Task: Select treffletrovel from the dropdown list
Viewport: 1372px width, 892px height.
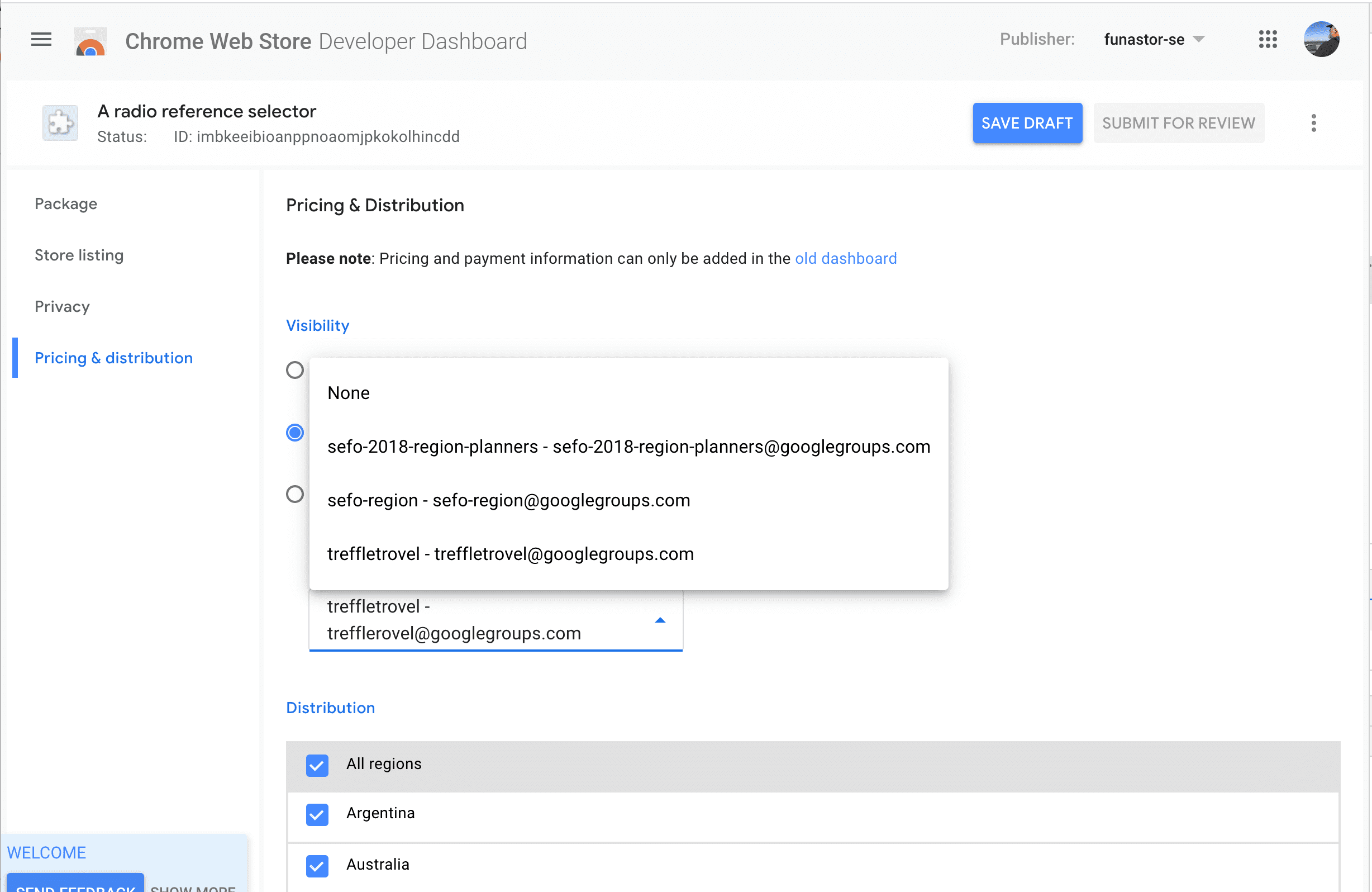Action: 511,554
